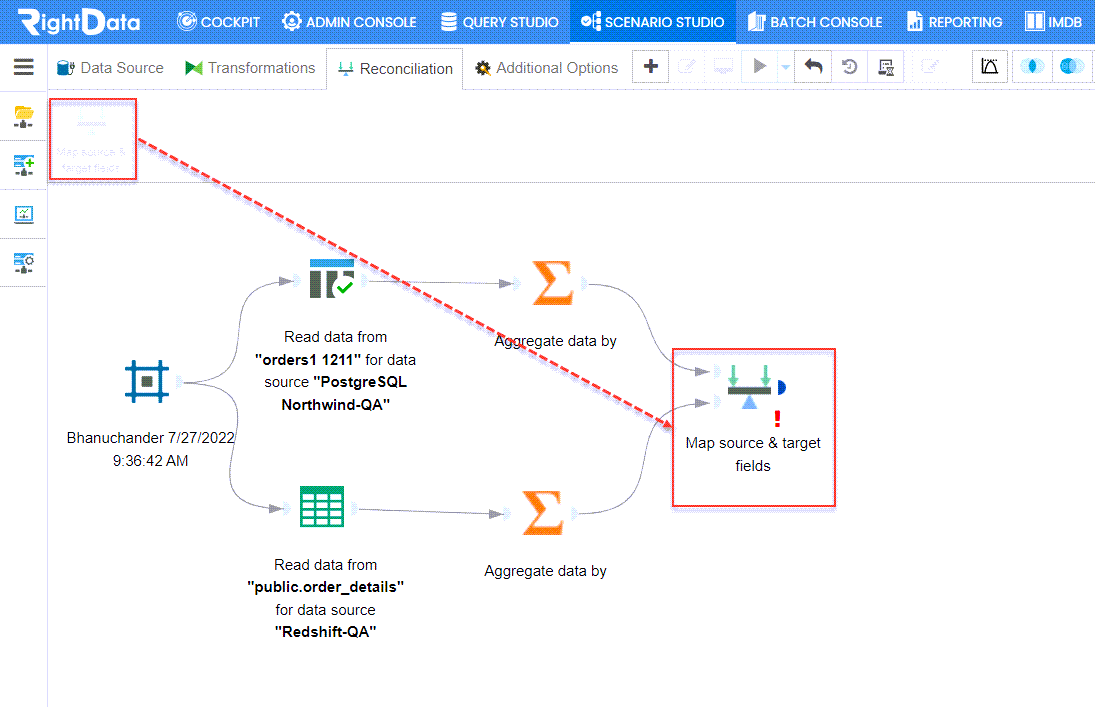Image resolution: width=1095 pixels, height=707 pixels.
Task: Toggle the hamburger menu
Action: click(24, 66)
